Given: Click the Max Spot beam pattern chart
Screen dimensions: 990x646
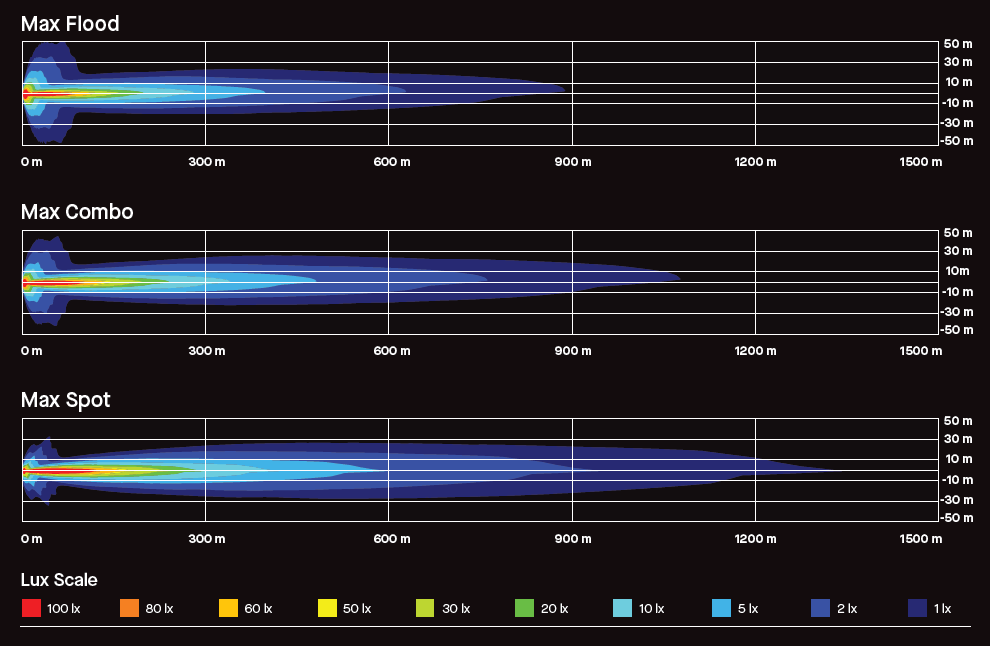Looking at the screenshot, I should 480,470.
